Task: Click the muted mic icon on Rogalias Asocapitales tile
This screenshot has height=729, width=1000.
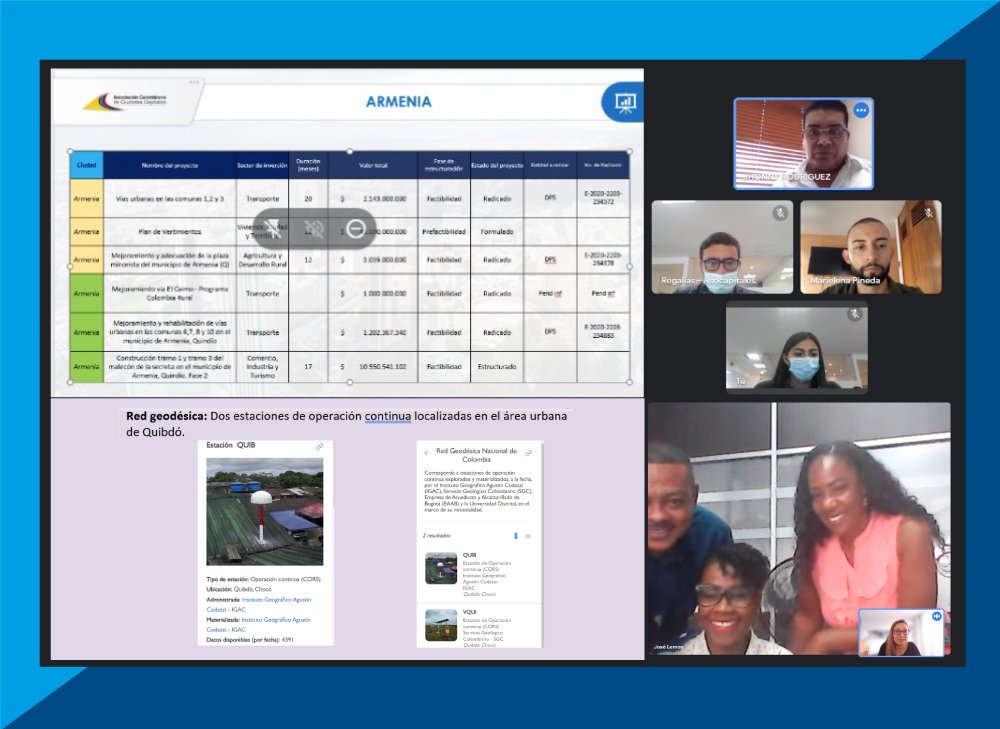Action: coord(779,213)
